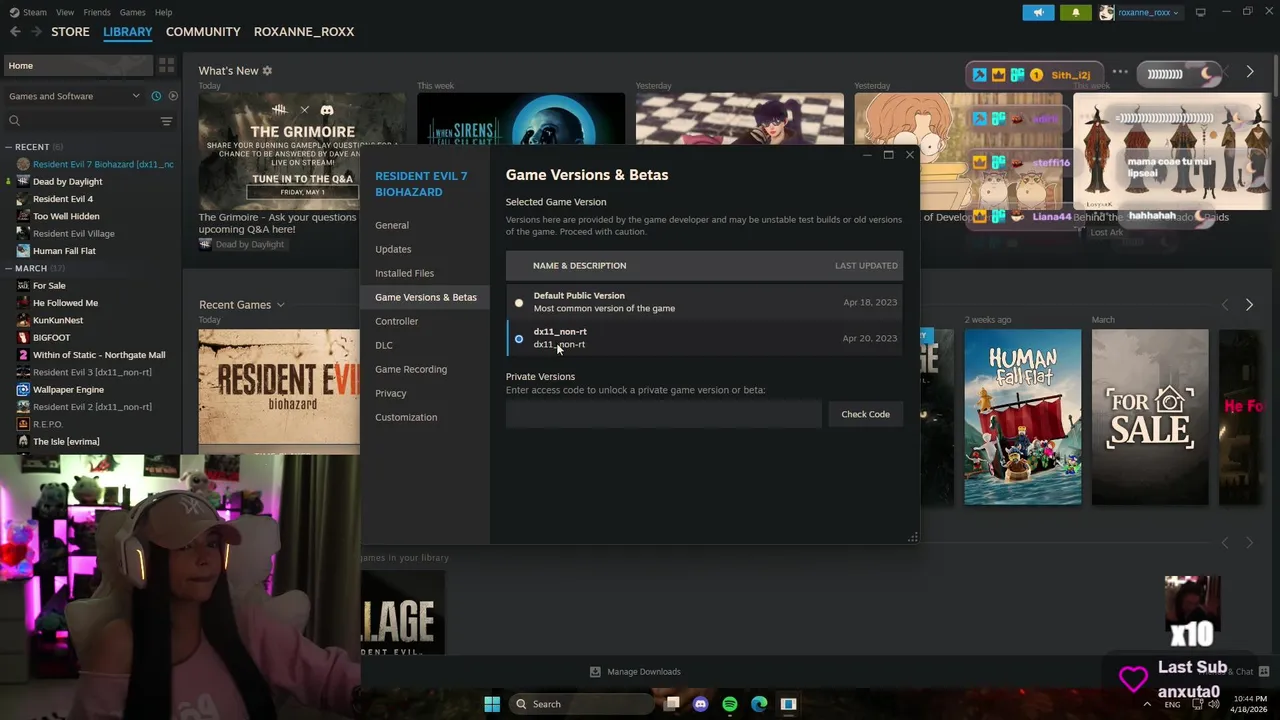The image size is (1280, 720).
Task: Open Updates properties section
Action: click(x=393, y=249)
